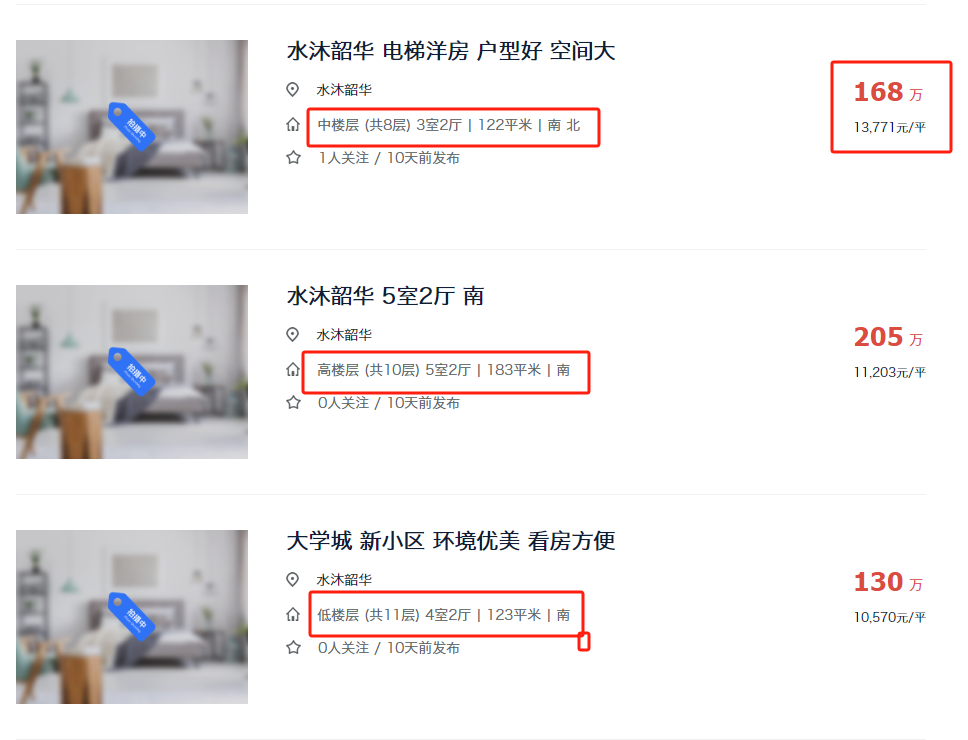The width and height of the screenshot is (968, 740).
Task: Click star follow icon next to 1人关注
Action: click(293, 157)
